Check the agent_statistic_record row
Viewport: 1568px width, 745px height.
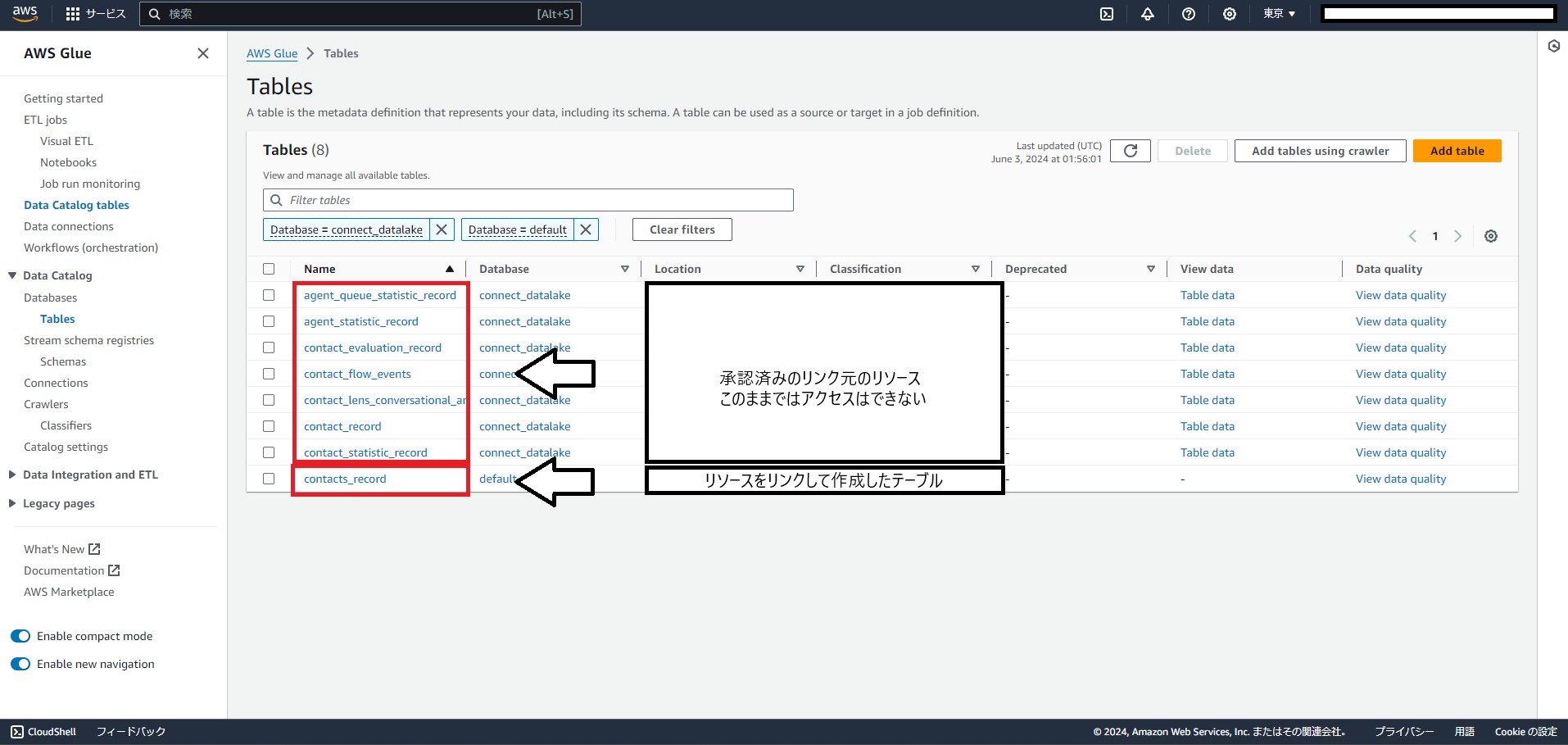(x=269, y=321)
